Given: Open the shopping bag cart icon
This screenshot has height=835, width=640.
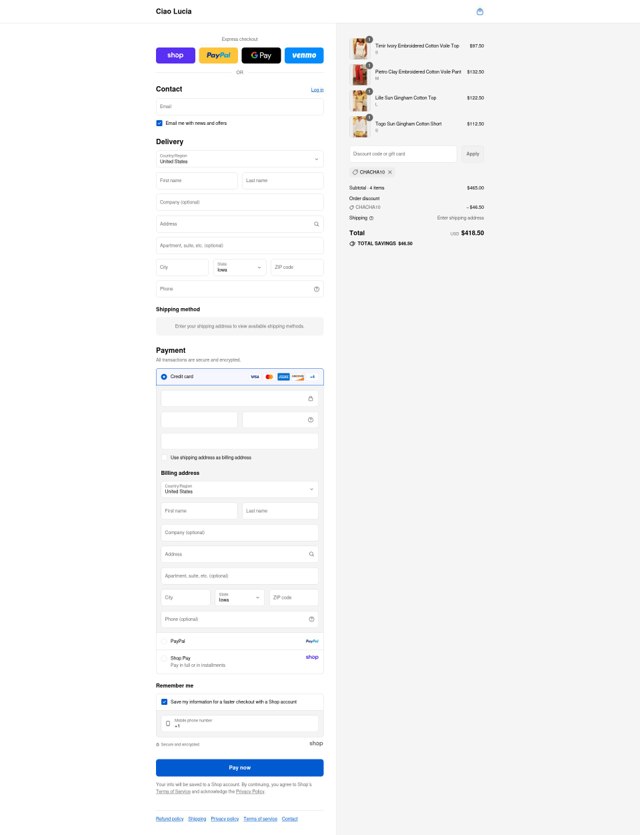Looking at the screenshot, I should click(x=480, y=11).
